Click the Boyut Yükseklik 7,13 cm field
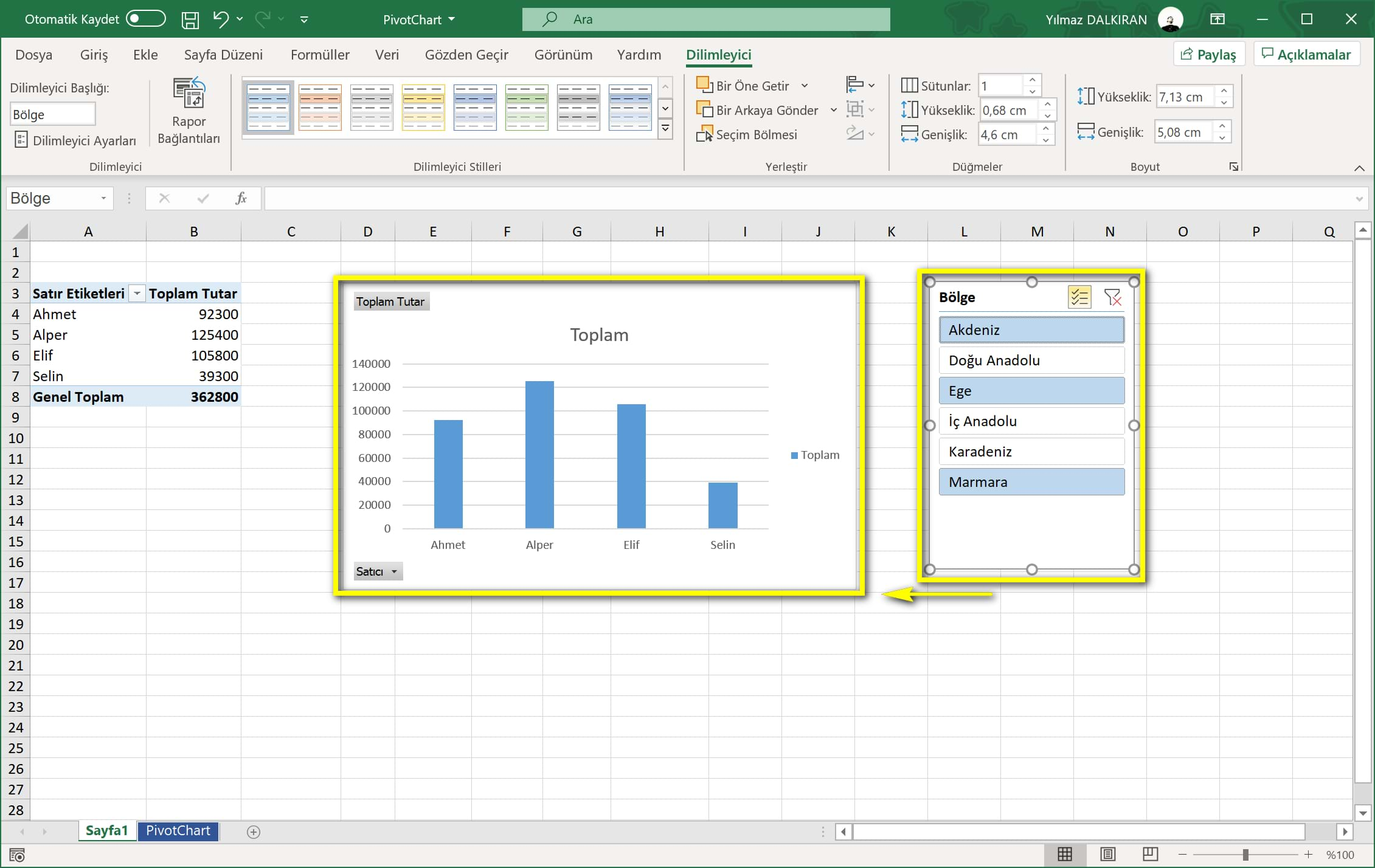 pyautogui.click(x=1185, y=97)
